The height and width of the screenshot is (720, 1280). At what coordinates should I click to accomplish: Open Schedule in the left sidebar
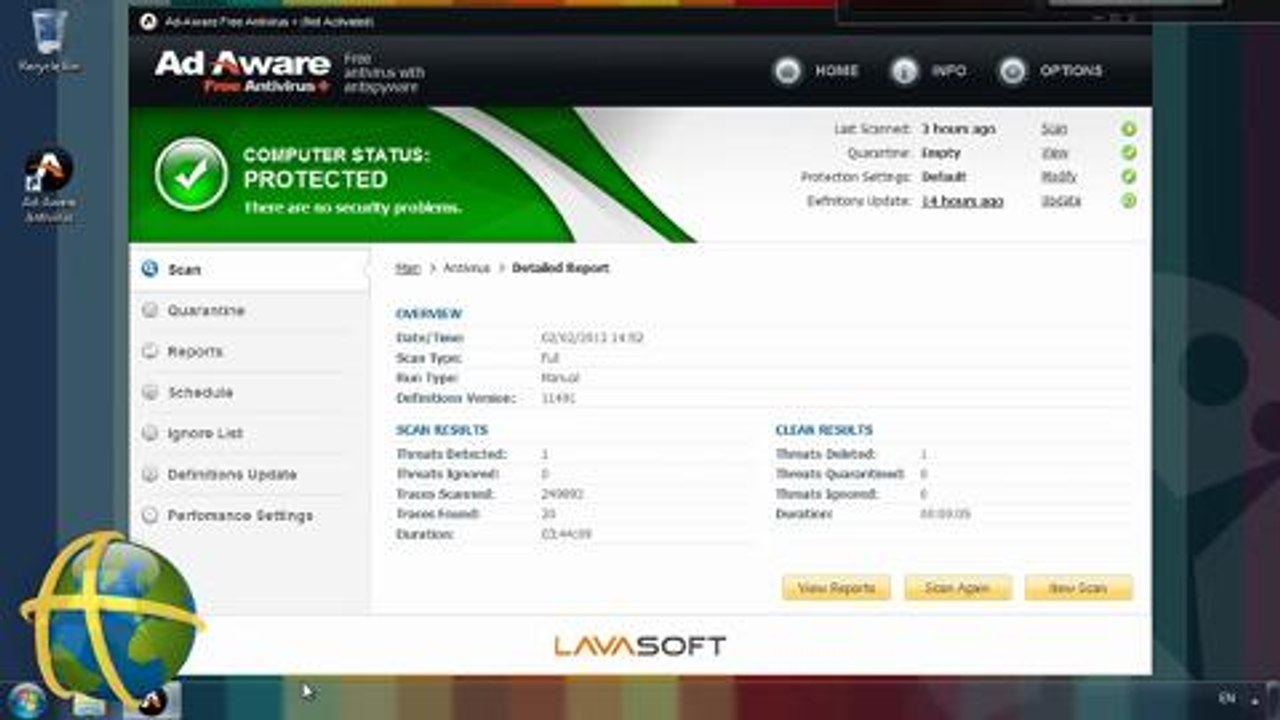click(250, 393)
